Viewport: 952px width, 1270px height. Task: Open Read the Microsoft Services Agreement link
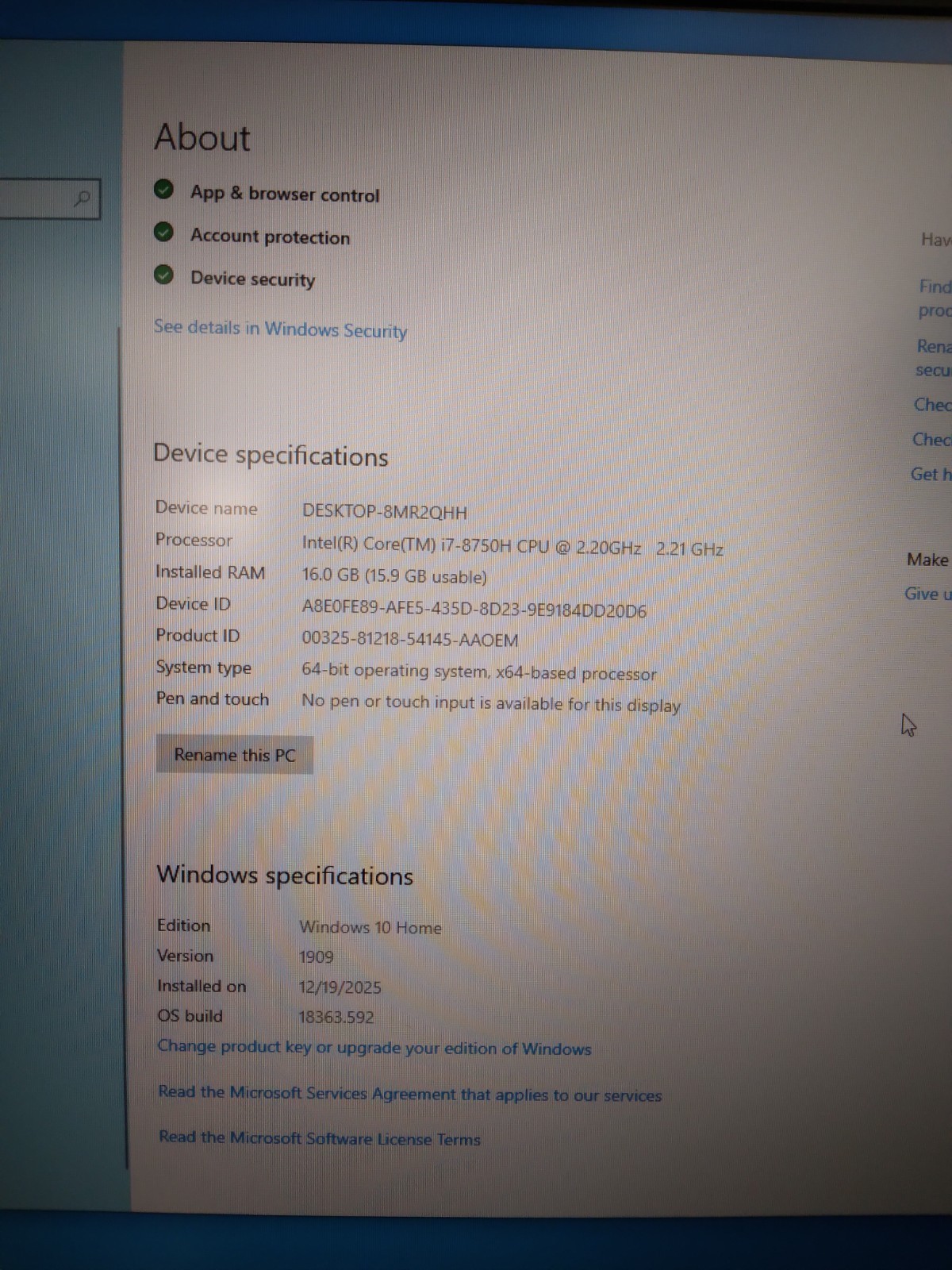(x=410, y=1094)
